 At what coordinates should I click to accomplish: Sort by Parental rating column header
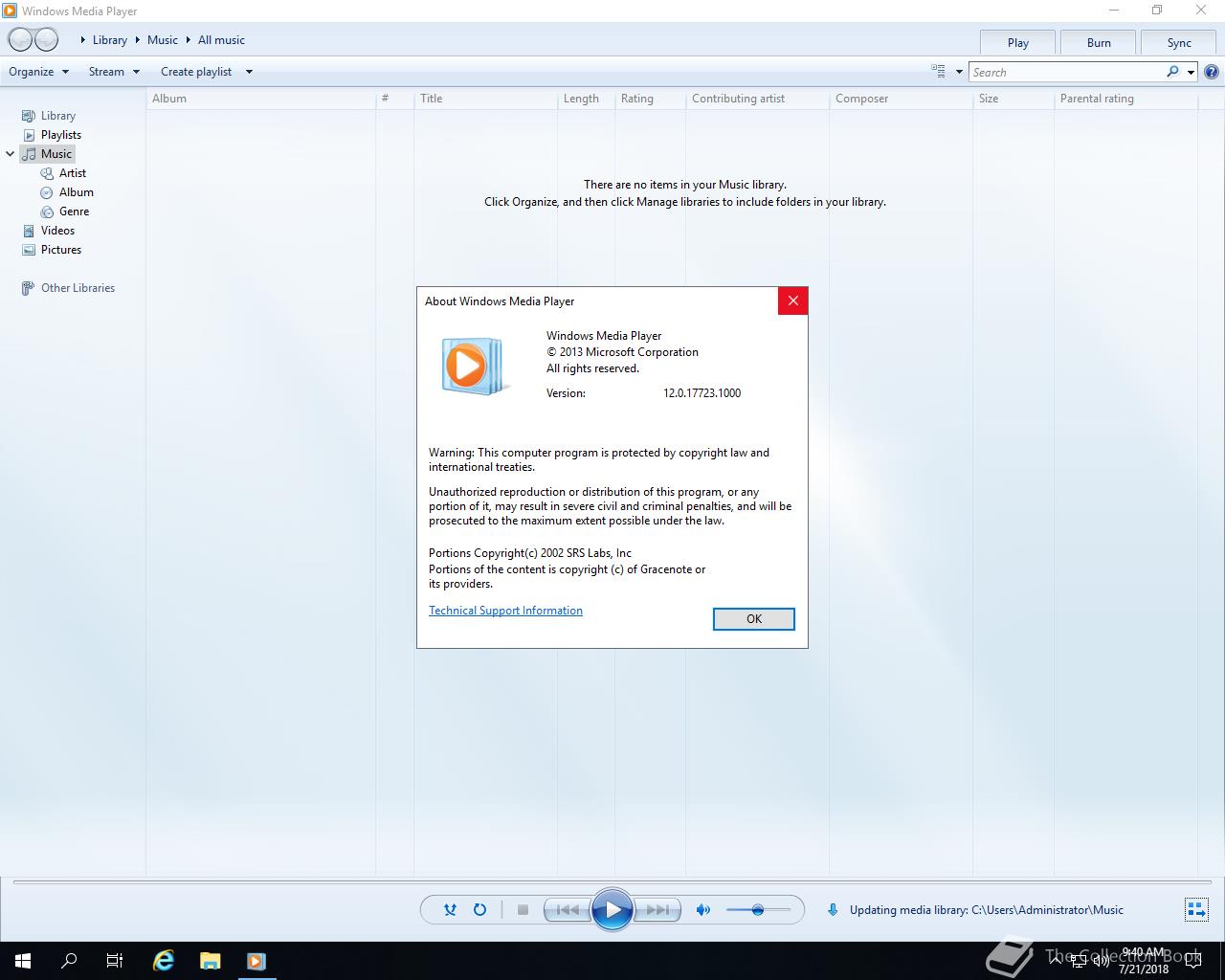(1125, 99)
